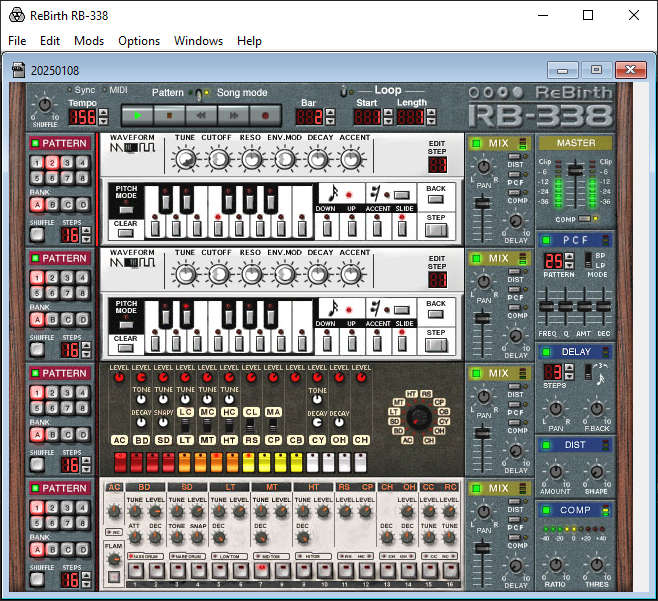The width and height of the screenshot is (658, 601).
Task: Toggle the Loop on/off switch
Action: click(344, 91)
